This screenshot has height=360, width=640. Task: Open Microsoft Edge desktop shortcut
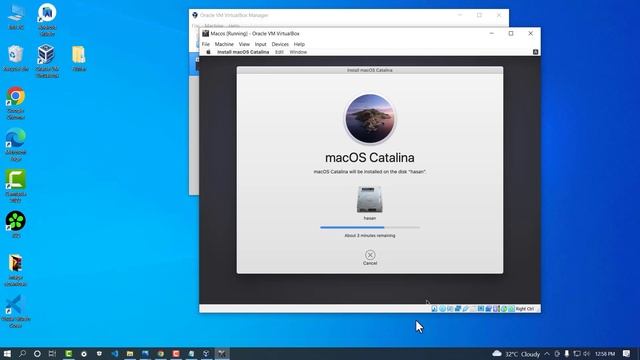click(x=16, y=144)
